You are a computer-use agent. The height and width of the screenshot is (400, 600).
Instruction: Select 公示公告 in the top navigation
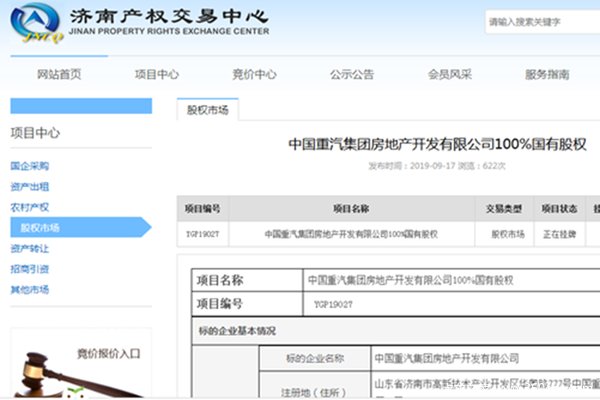[352, 74]
